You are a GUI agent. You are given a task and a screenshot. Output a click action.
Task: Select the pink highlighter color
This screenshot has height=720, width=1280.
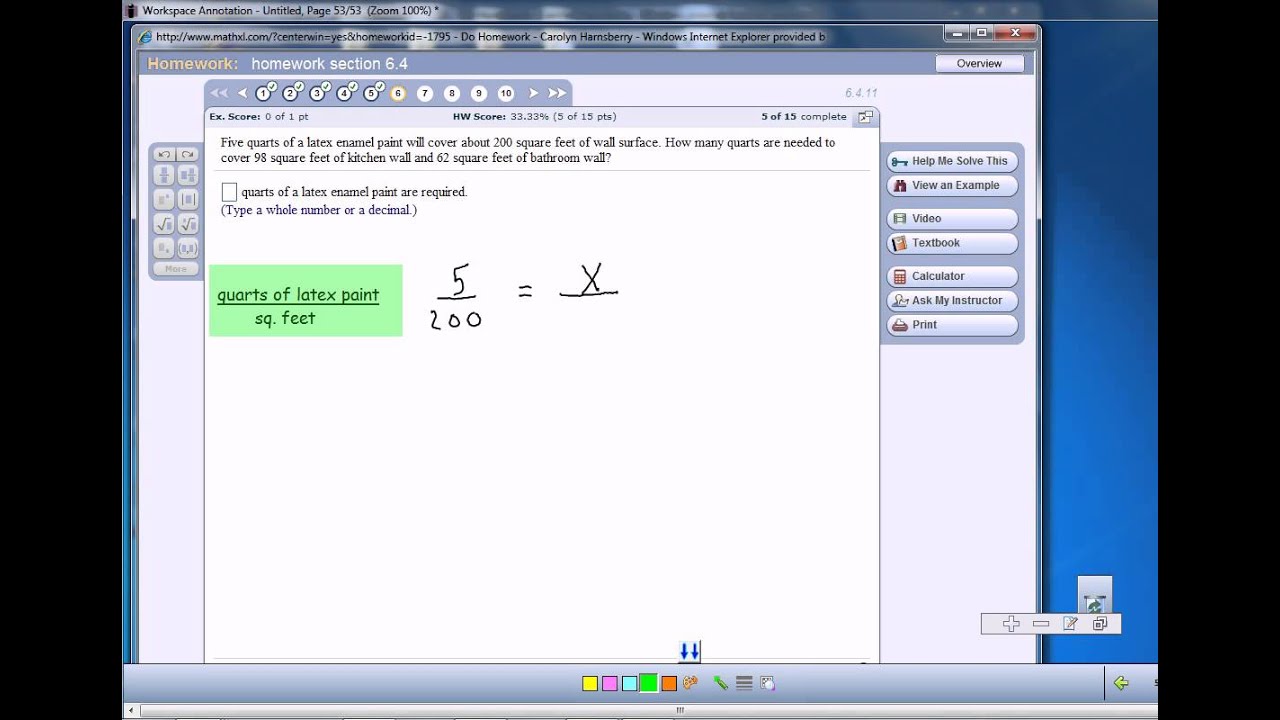[x=610, y=684]
